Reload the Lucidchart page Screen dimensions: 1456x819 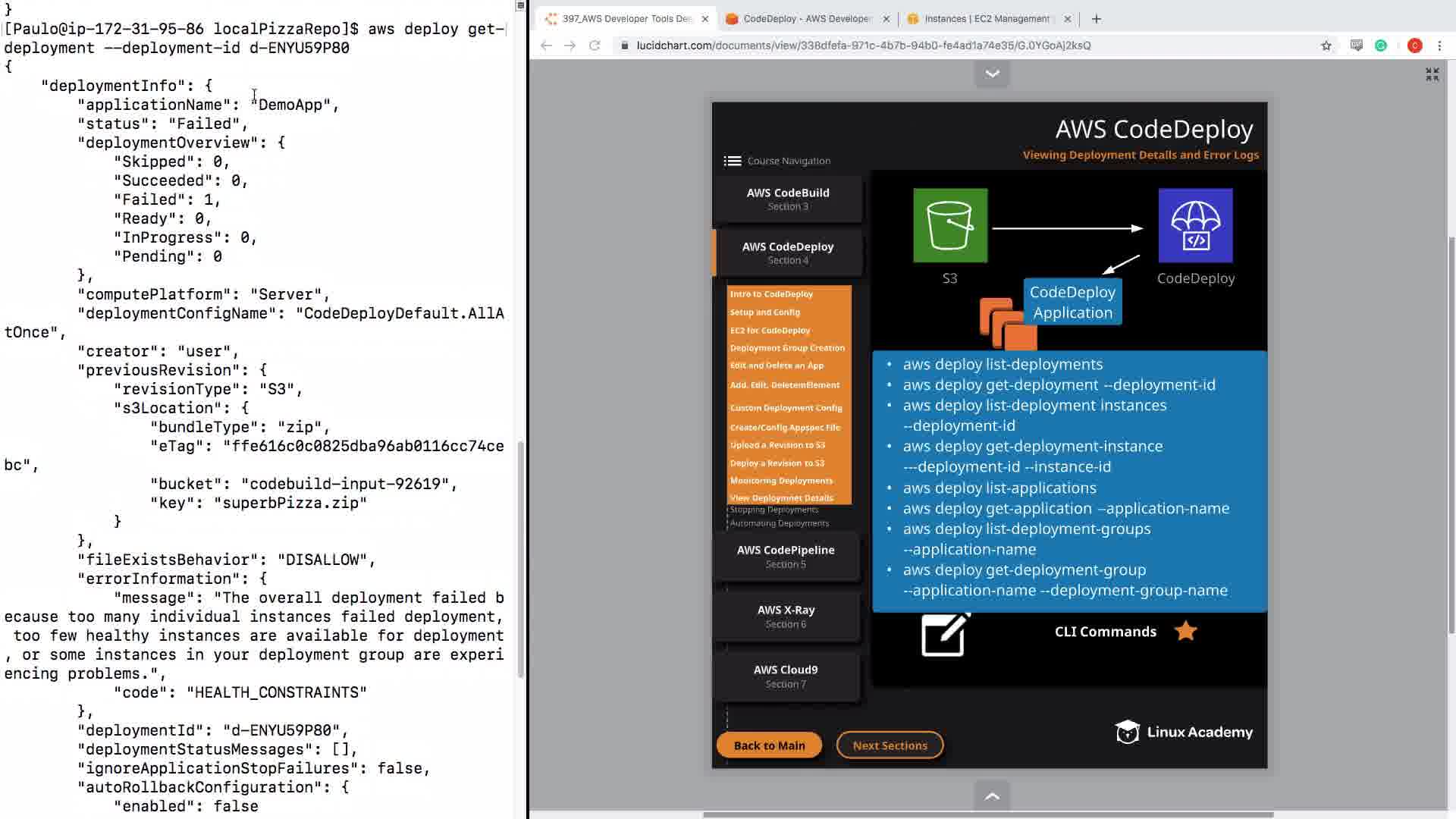595,45
